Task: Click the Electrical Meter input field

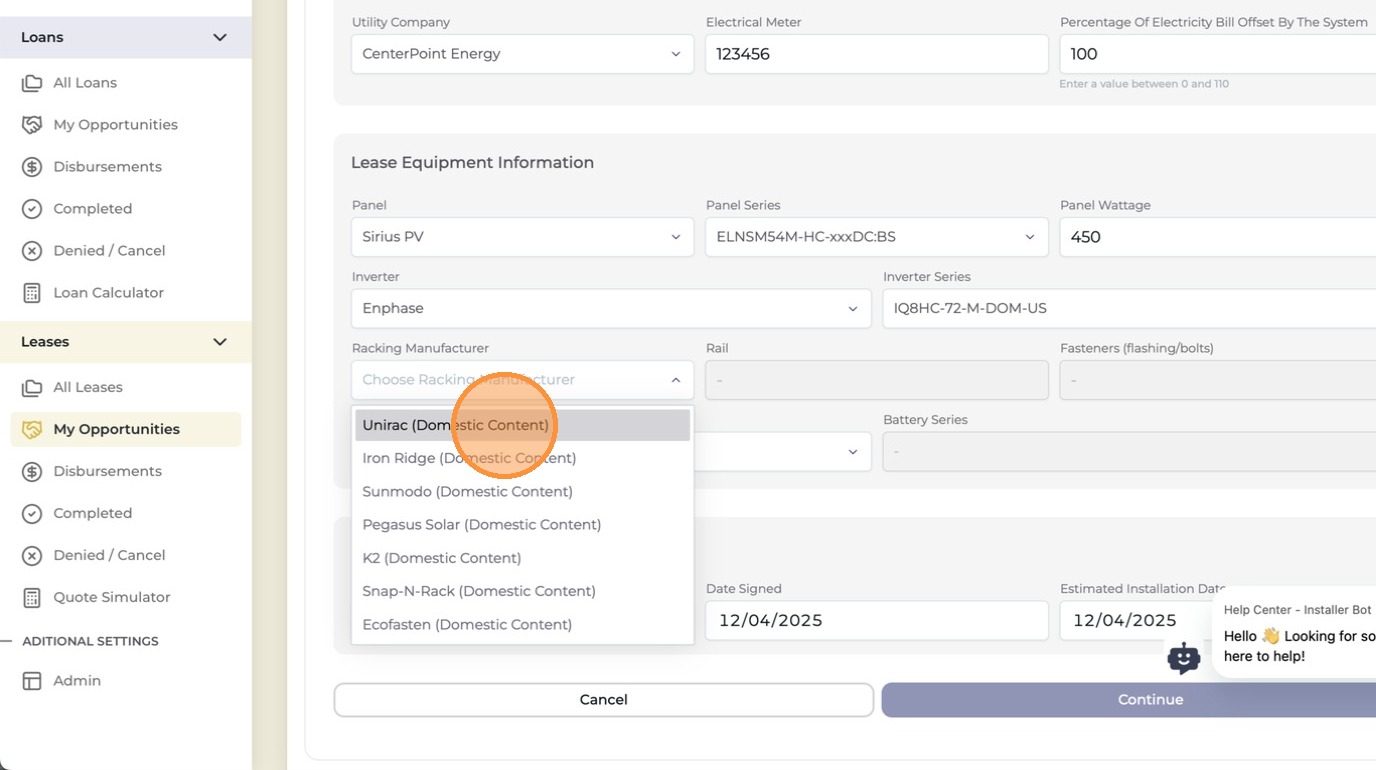Action: tap(877, 54)
